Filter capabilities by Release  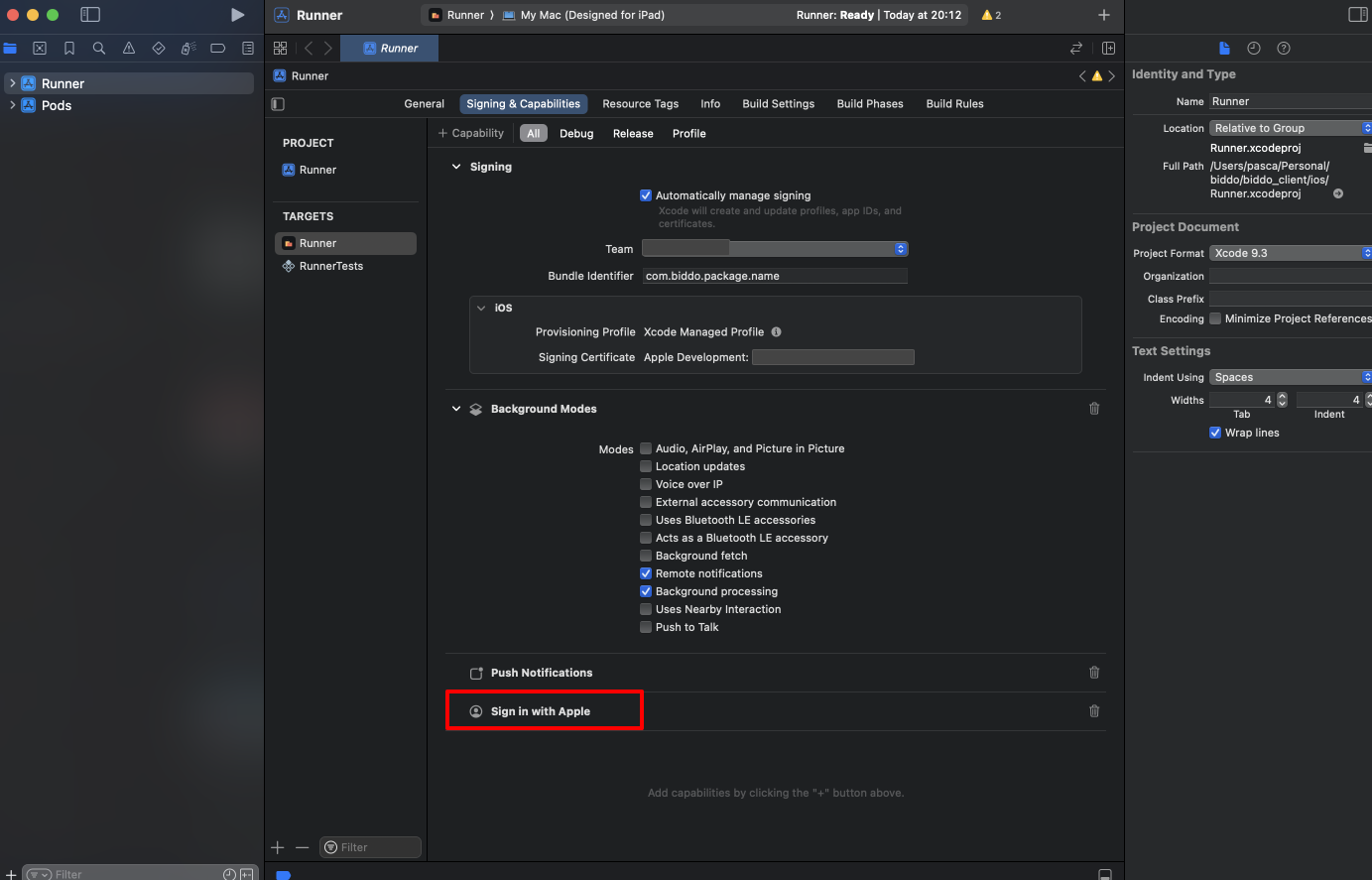coord(633,134)
